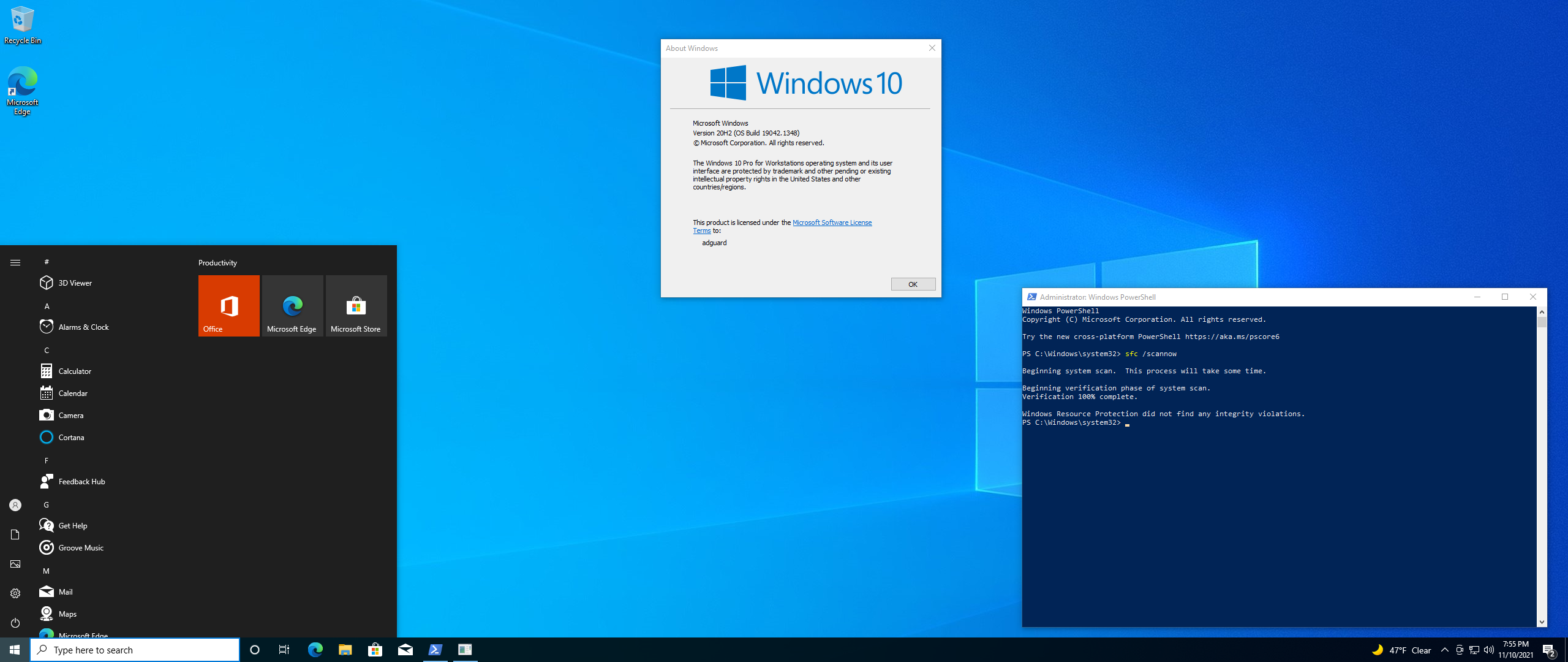Image resolution: width=1568 pixels, height=662 pixels.
Task: Click the Microsoft Edge Start tile
Action: pyautogui.click(x=293, y=305)
